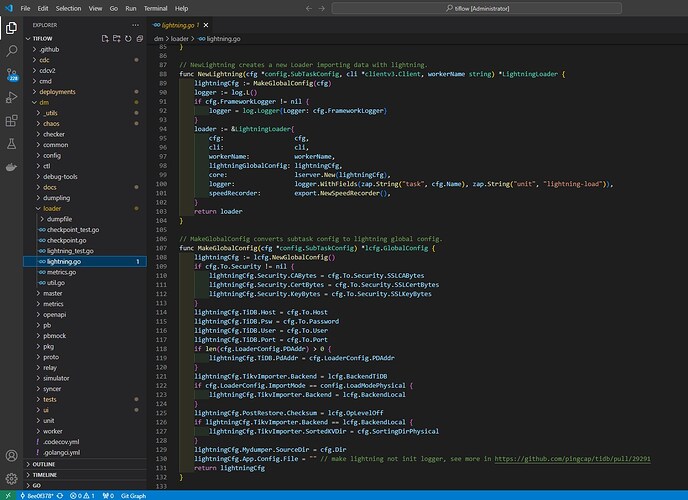Expand the GO section
Screen dimensions: 688x500
(36, 486)
